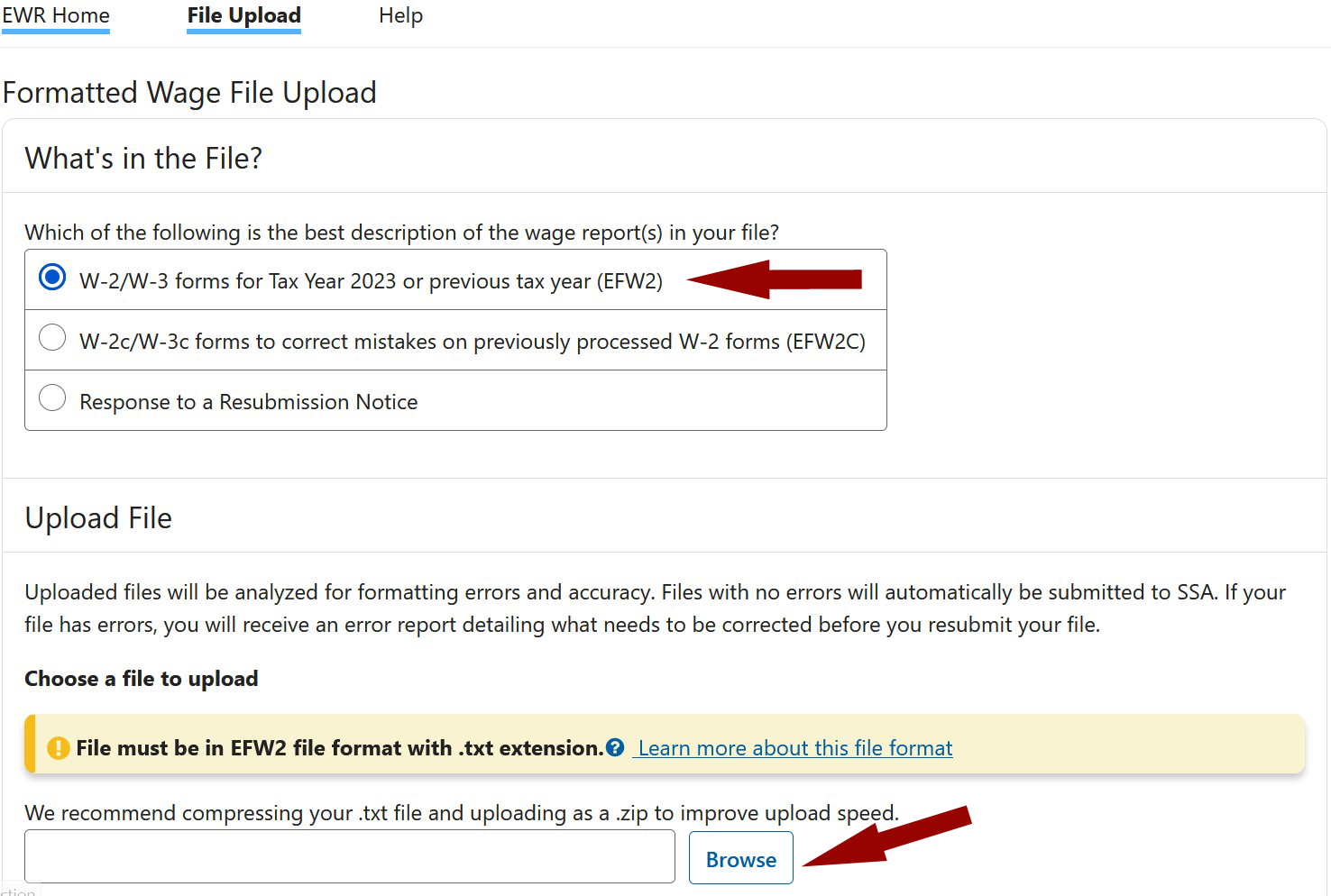Click the Browse button

740,857
